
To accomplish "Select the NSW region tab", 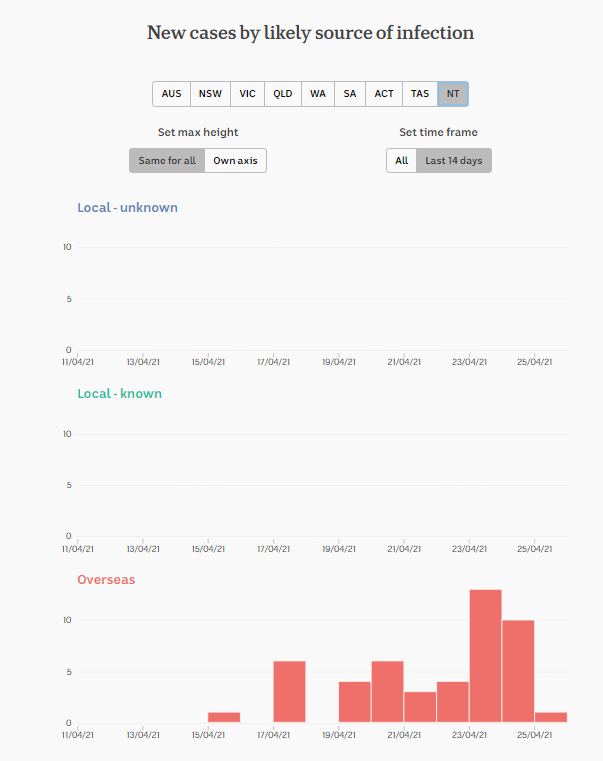I will coord(210,94).
